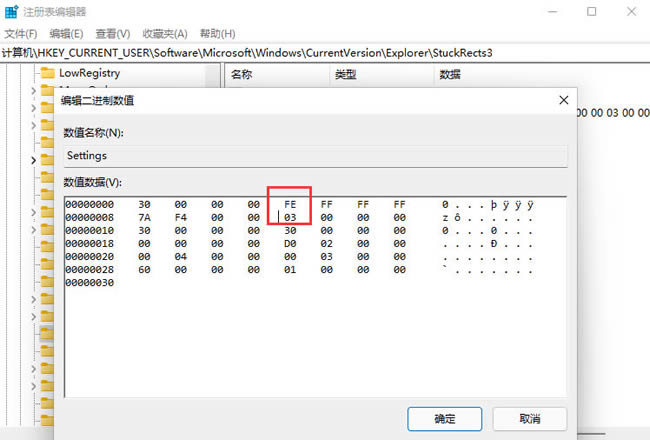Click the F4 byte in row 00000008
Viewport: 650px width, 440px height.
181,217
